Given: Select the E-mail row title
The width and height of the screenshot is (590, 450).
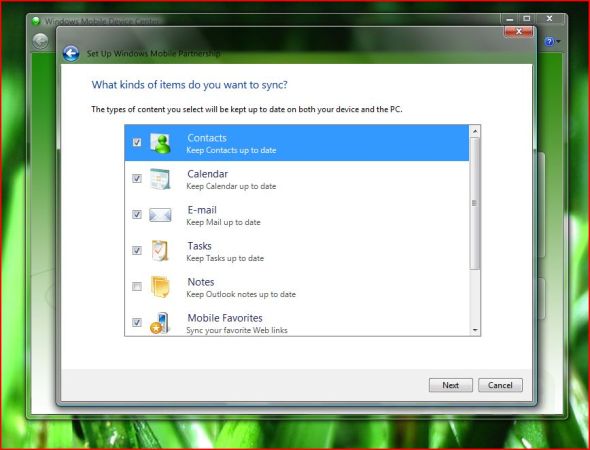Looking at the screenshot, I should point(202,210).
